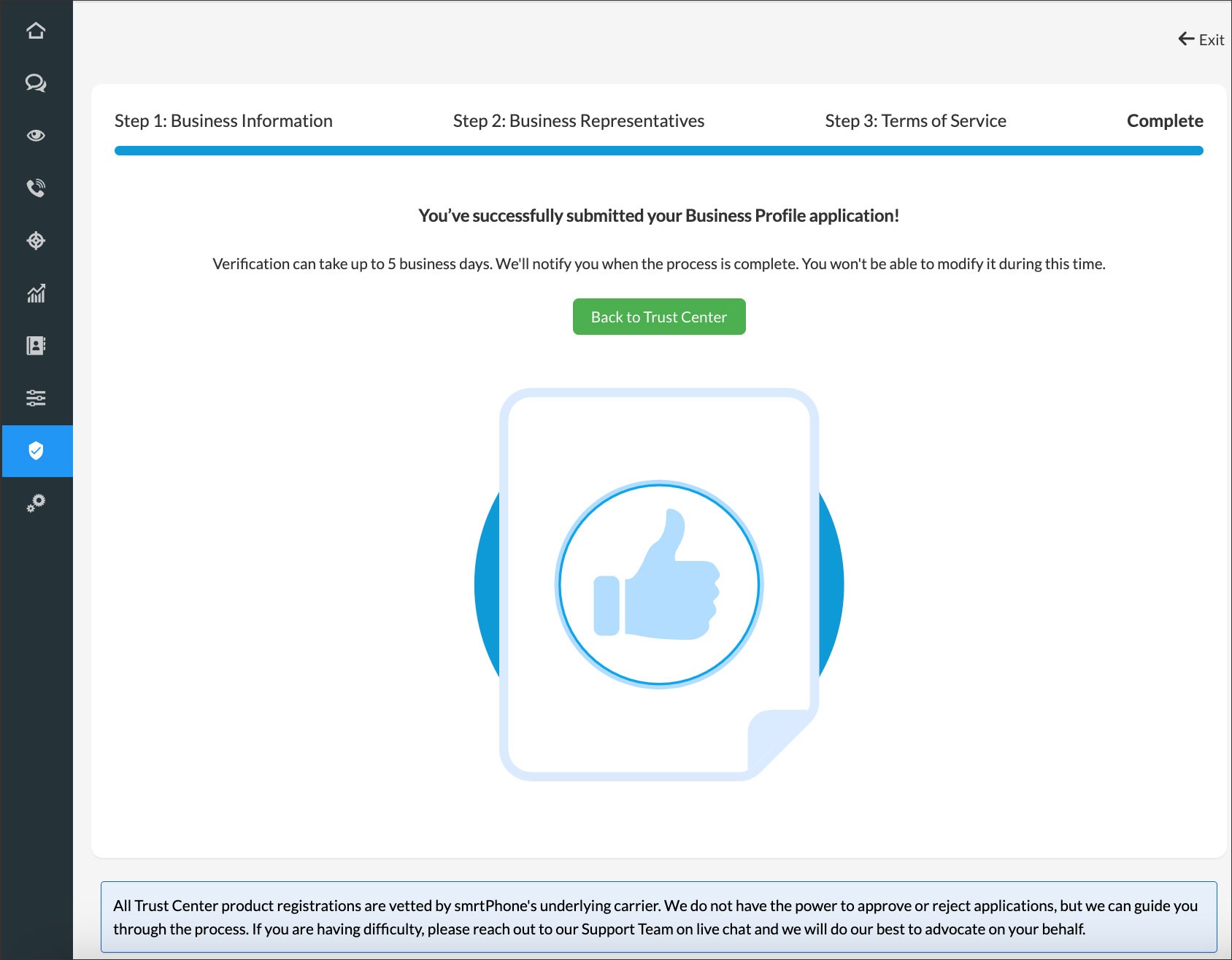This screenshot has height=960, width=1232.
Task: Switch to Step 3: Terms of Service
Action: pos(915,121)
